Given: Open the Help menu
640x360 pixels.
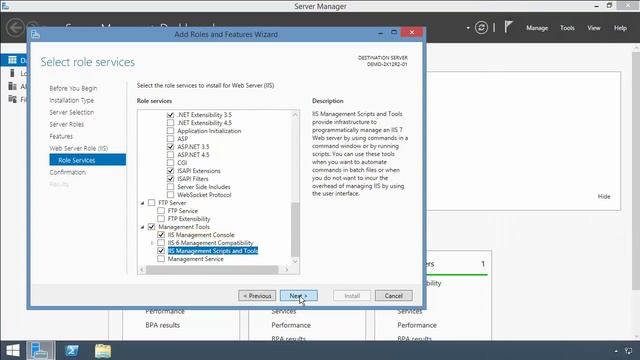Looking at the screenshot, I should 620,28.
